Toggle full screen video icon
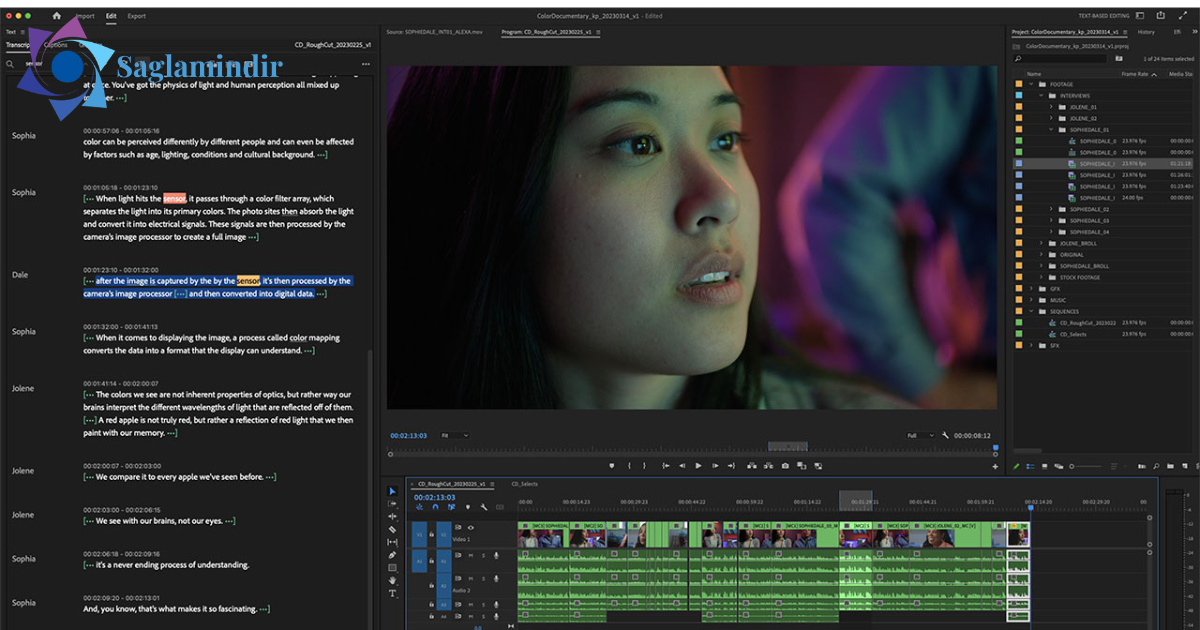This screenshot has height=630, width=1200. pyautogui.click(x=1183, y=16)
